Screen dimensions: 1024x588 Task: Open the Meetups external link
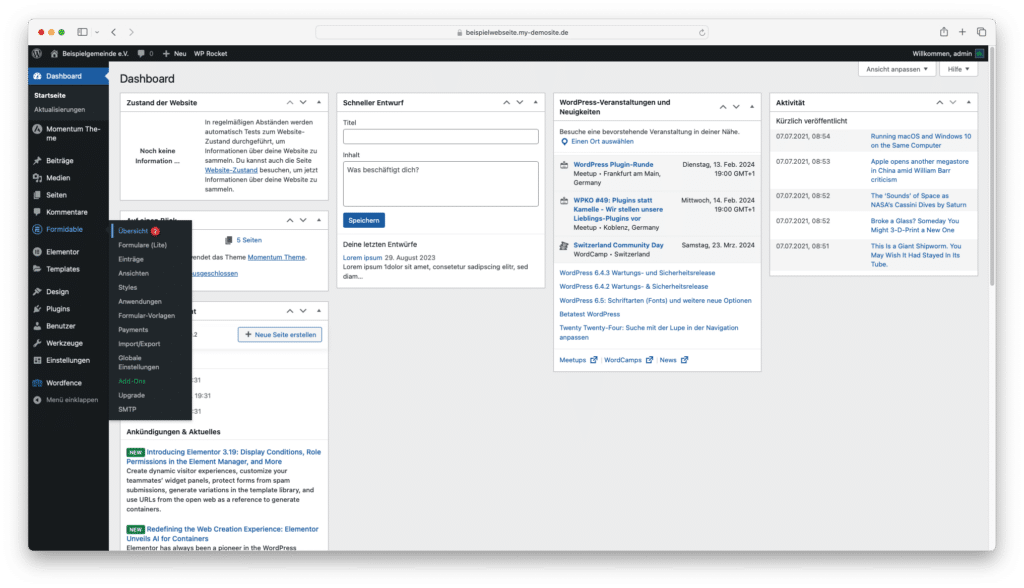pos(578,360)
